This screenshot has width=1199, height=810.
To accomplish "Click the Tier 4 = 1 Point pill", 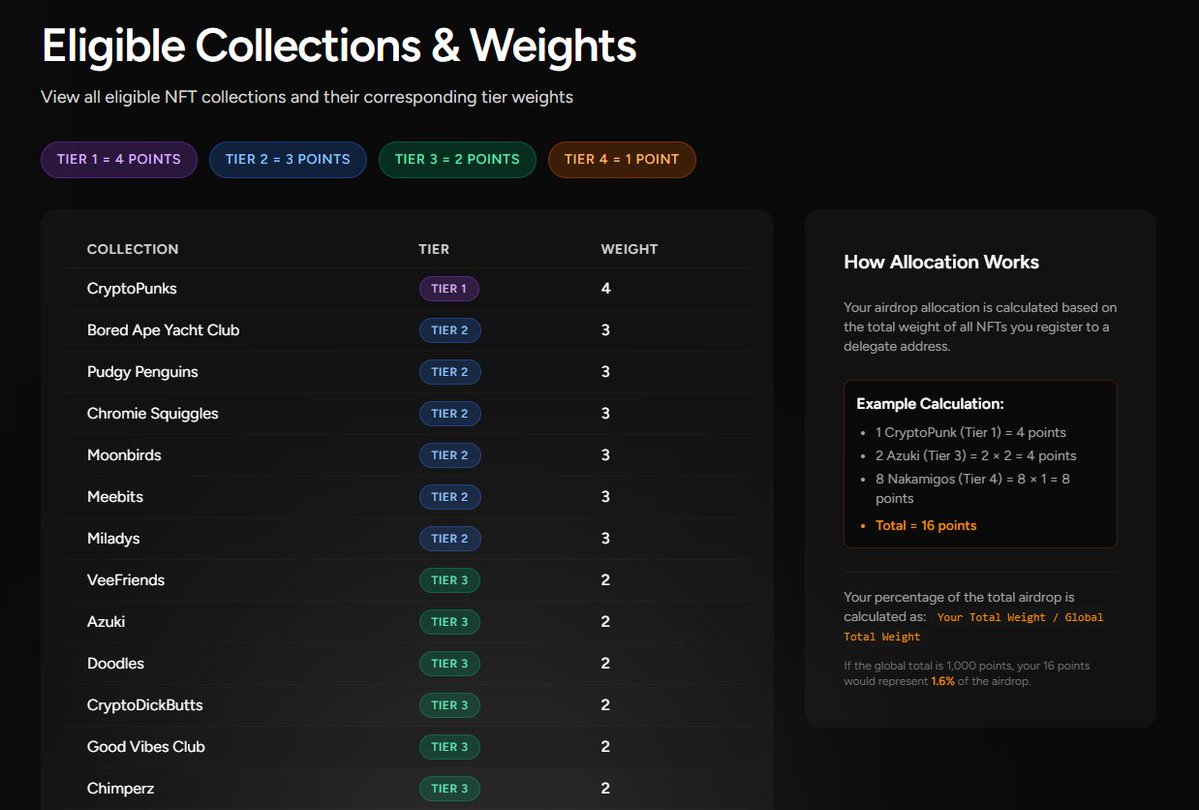I will click(622, 159).
